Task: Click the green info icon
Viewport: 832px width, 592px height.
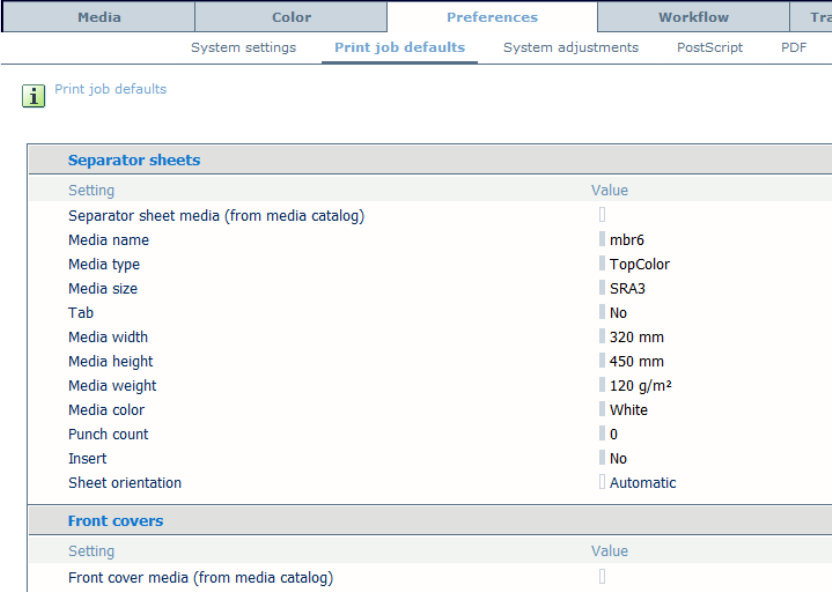Action: click(x=34, y=95)
